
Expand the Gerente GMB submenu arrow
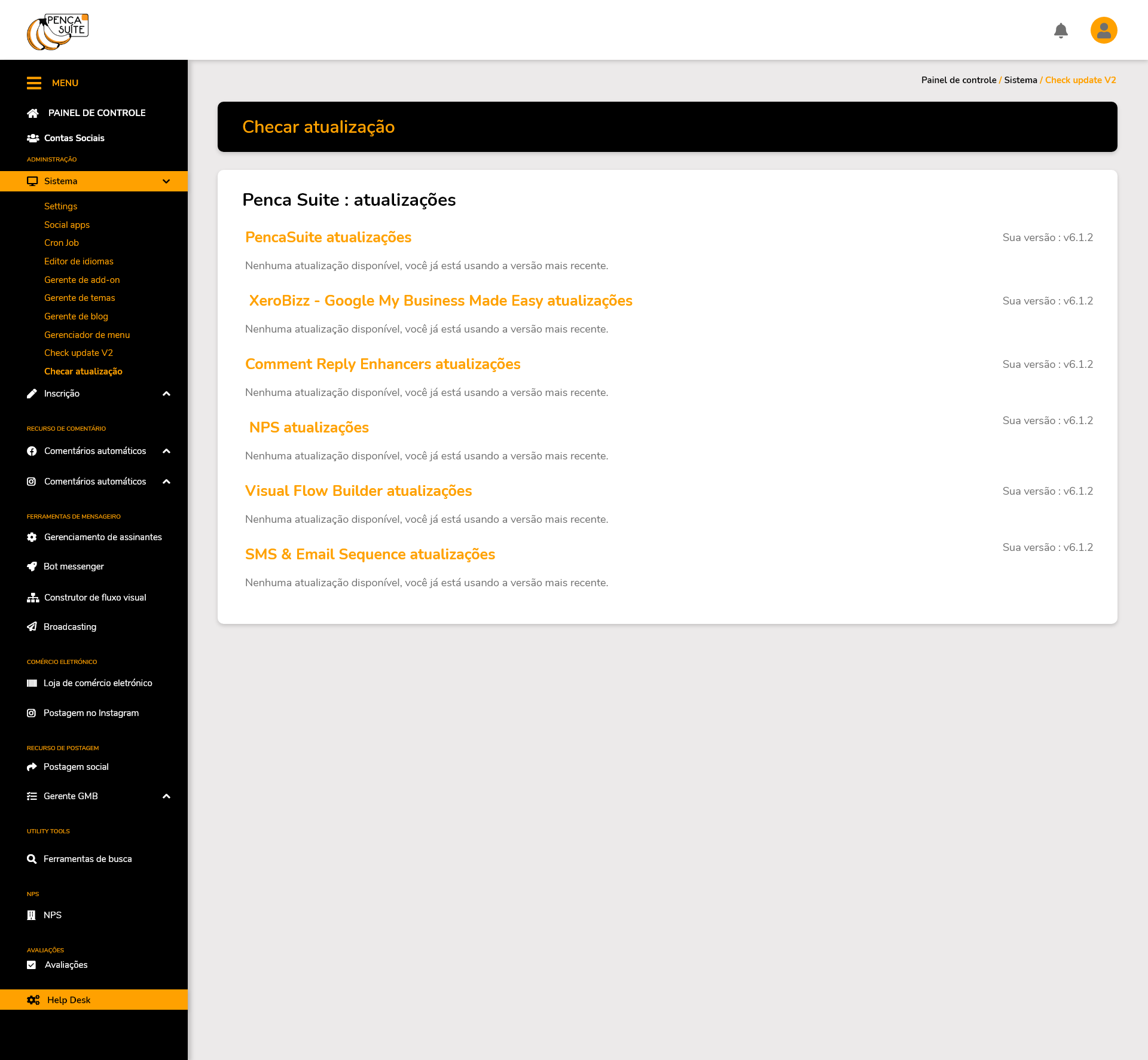click(166, 796)
